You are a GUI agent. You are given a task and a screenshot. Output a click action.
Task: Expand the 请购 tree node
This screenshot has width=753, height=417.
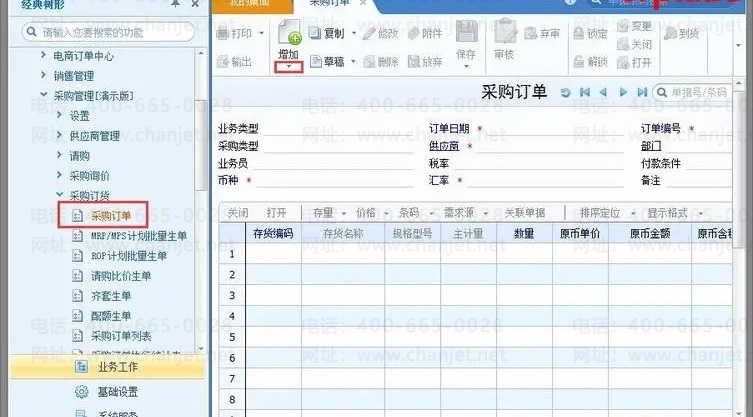[59, 155]
